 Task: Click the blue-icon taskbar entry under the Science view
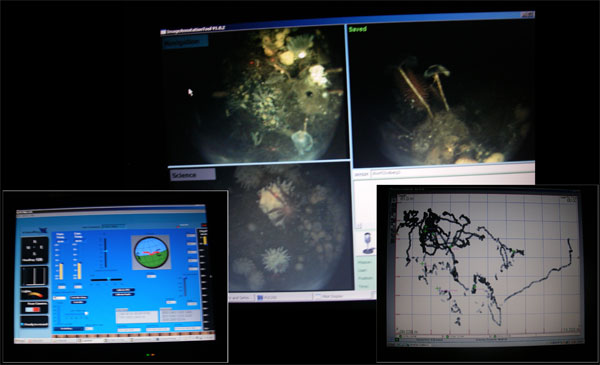coord(283,297)
